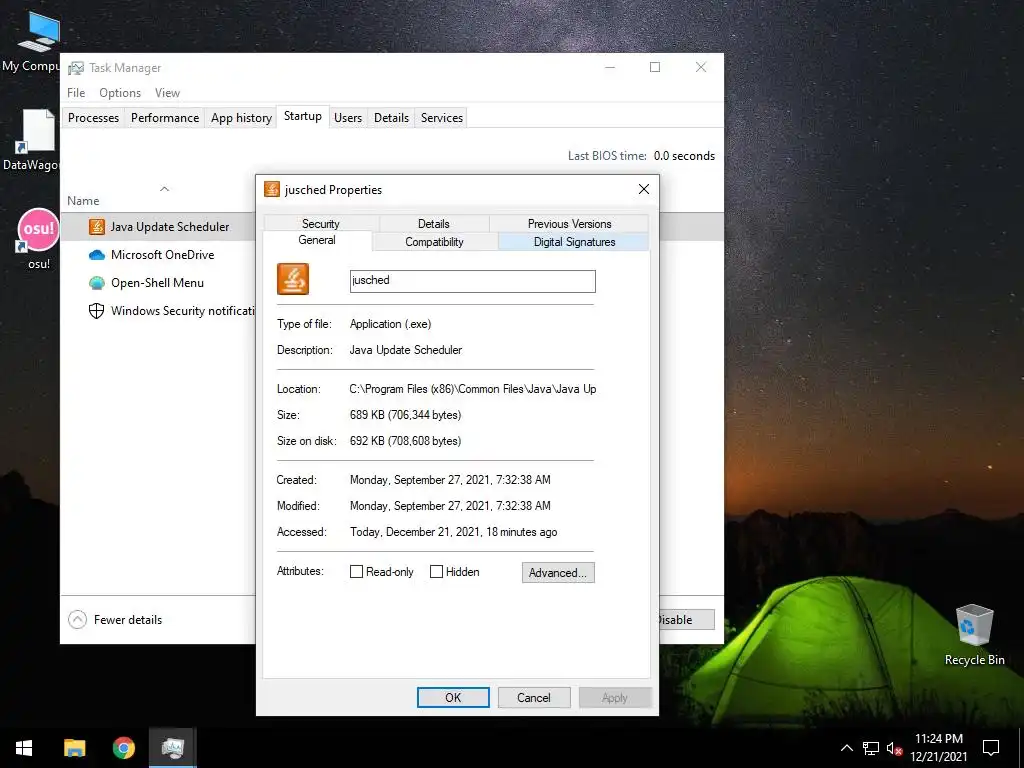The height and width of the screenshot is (768, 1024).
Task: Click the sort arrow above the Name column
Action: coord(165,189)
